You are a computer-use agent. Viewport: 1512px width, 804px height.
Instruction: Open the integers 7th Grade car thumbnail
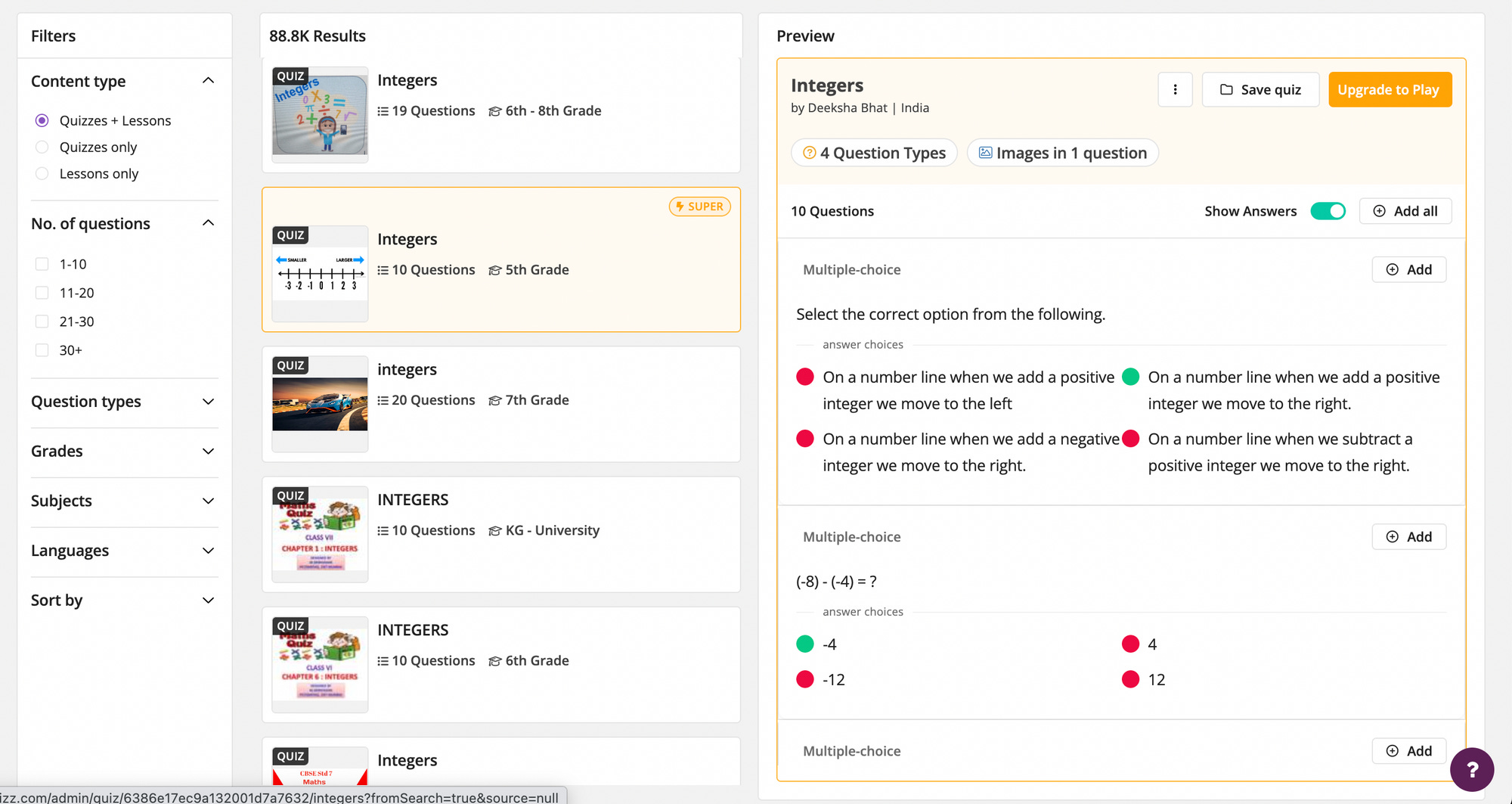320,404
